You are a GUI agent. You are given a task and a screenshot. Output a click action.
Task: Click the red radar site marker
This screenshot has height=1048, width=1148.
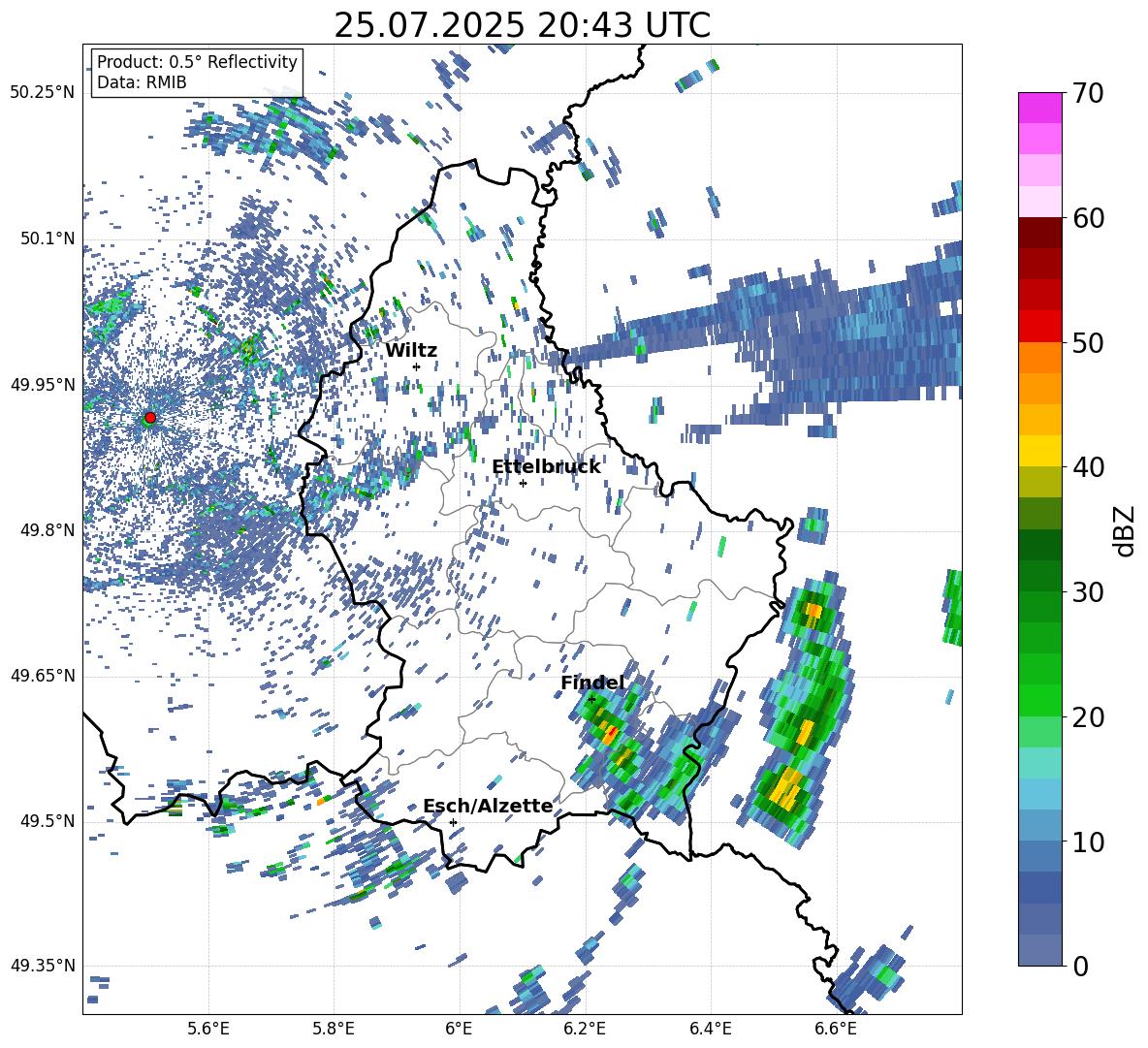coord(150,417)
